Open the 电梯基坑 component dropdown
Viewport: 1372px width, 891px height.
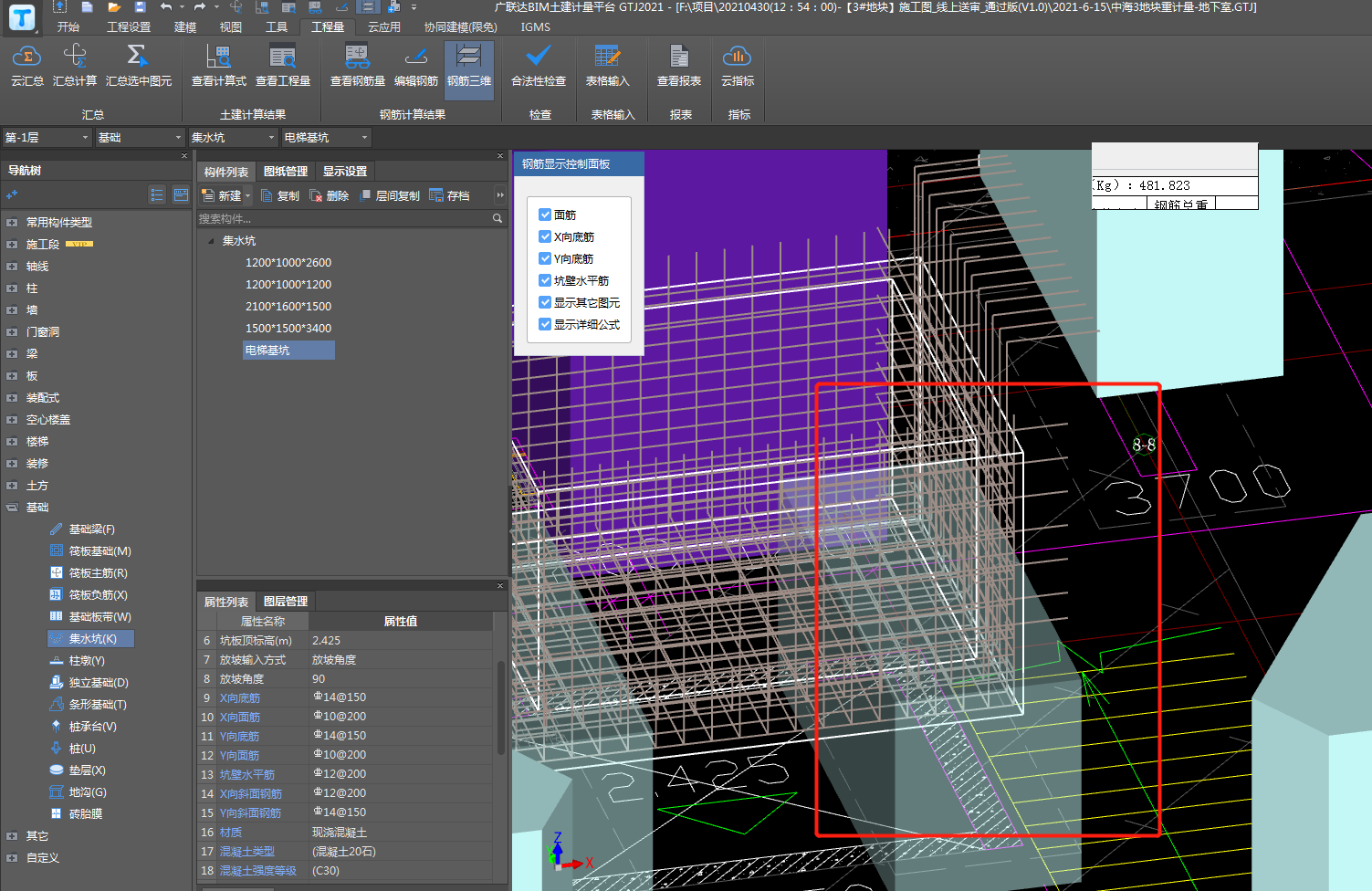click(x=326, y=137)
